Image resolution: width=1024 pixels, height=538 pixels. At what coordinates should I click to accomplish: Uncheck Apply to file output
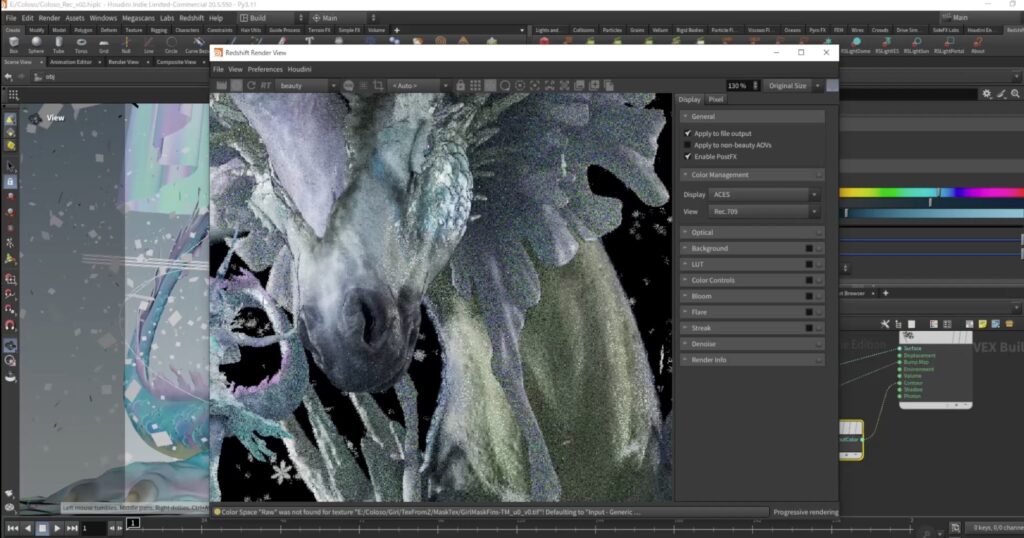(x=687, y=133)
